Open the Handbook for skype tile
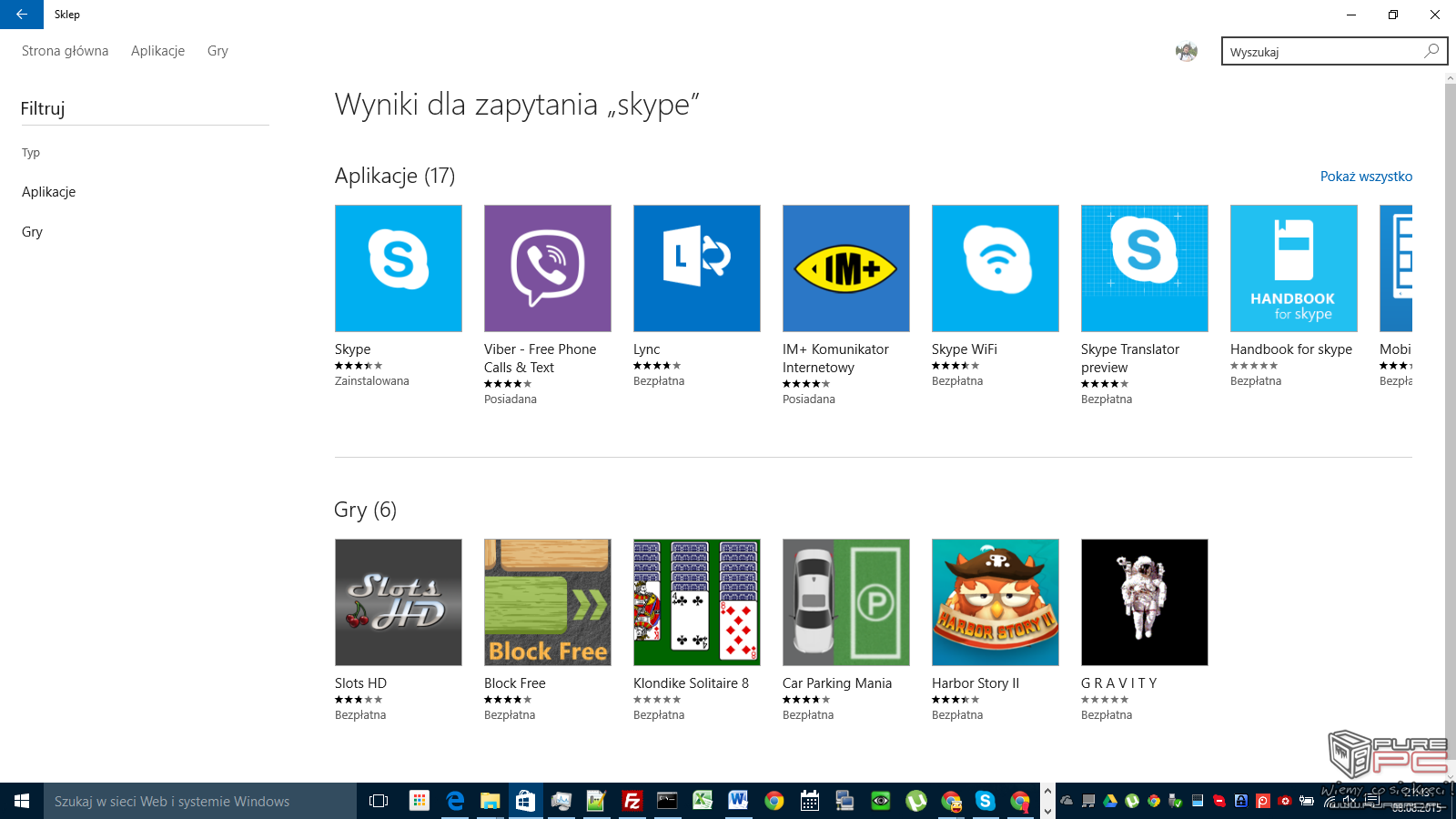1456x819 pixels. pyautogui.click(x=1294, y=268)
